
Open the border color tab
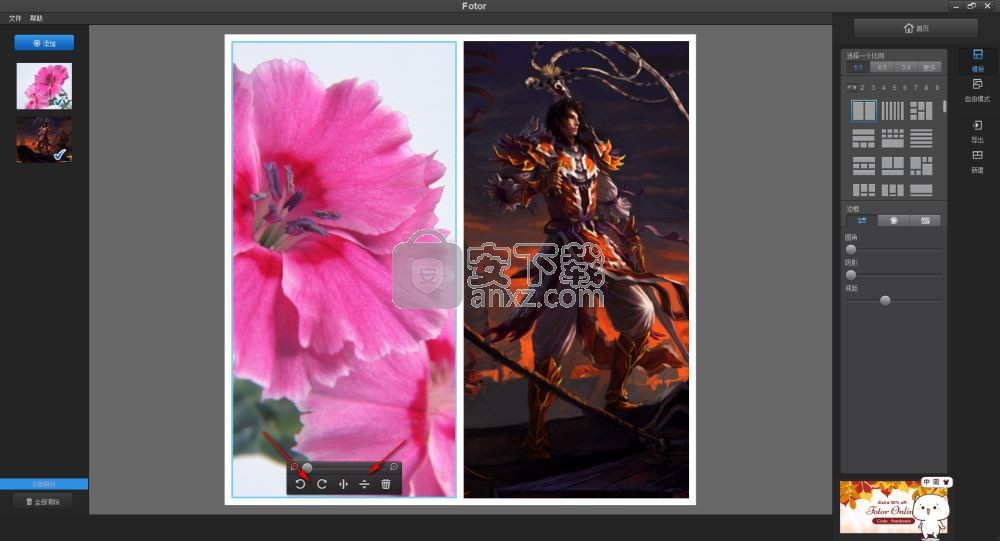click(893, 221)
